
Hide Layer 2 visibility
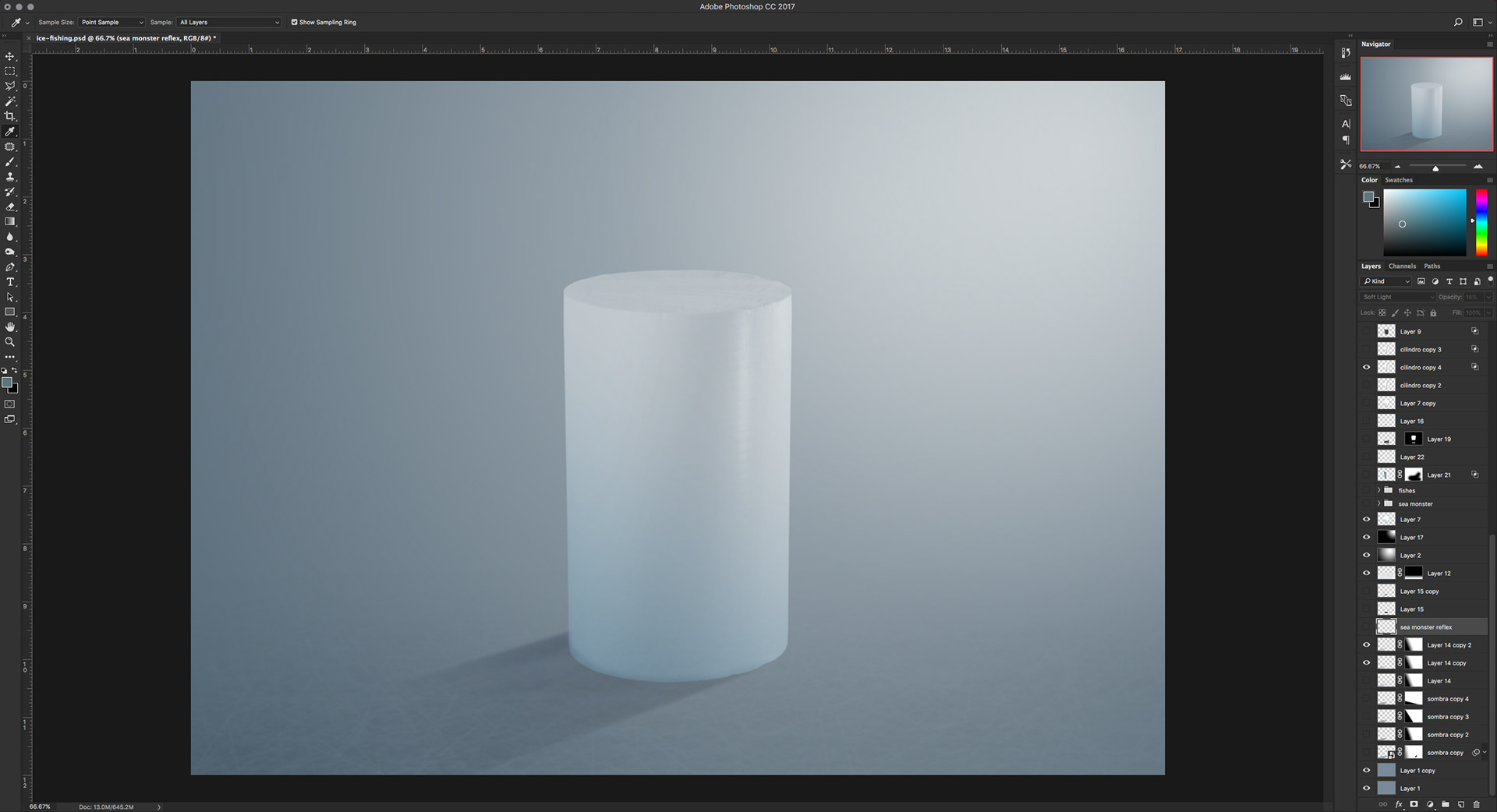click(x=1366, y=556)
